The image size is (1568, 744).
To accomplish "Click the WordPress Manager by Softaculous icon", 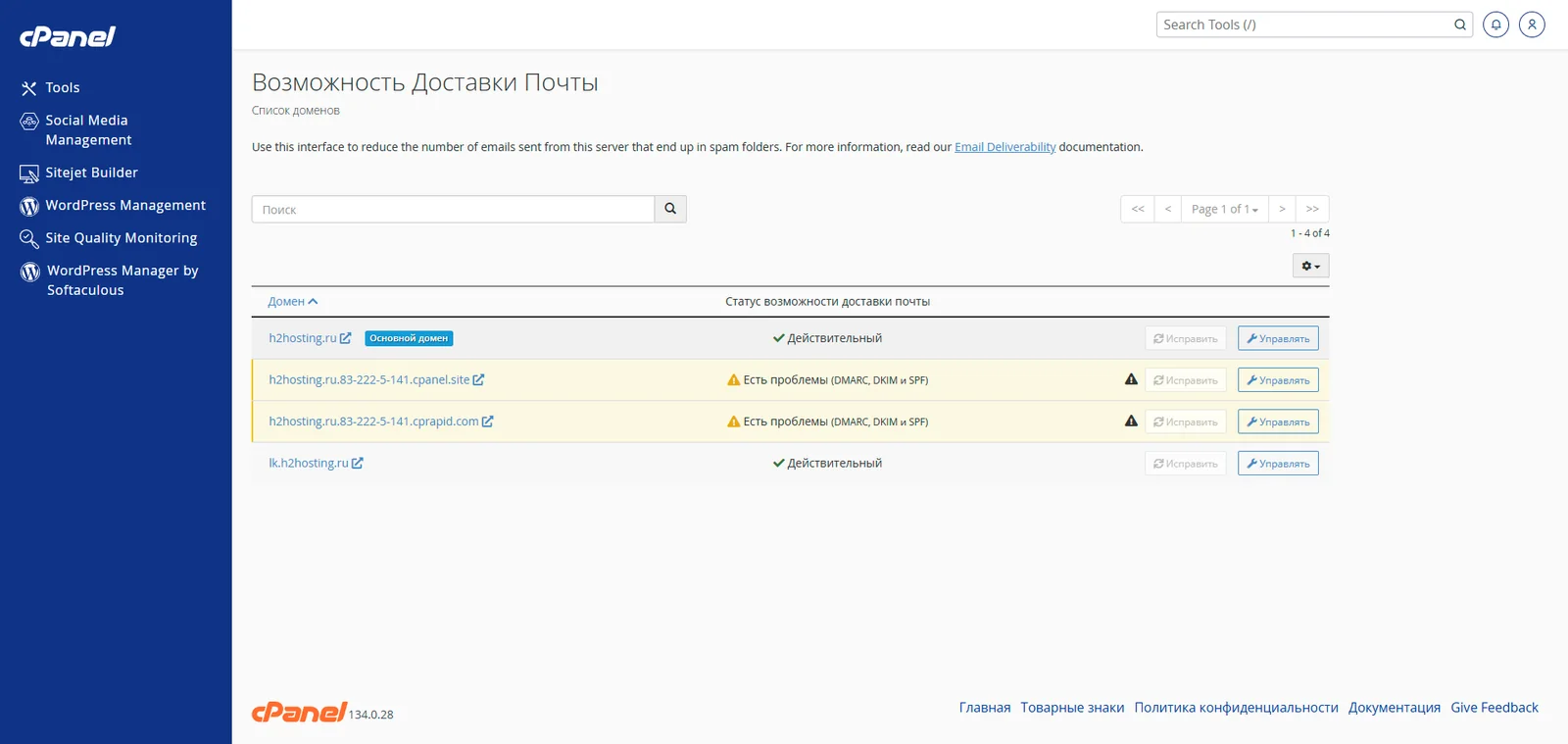I will (30, 272).
